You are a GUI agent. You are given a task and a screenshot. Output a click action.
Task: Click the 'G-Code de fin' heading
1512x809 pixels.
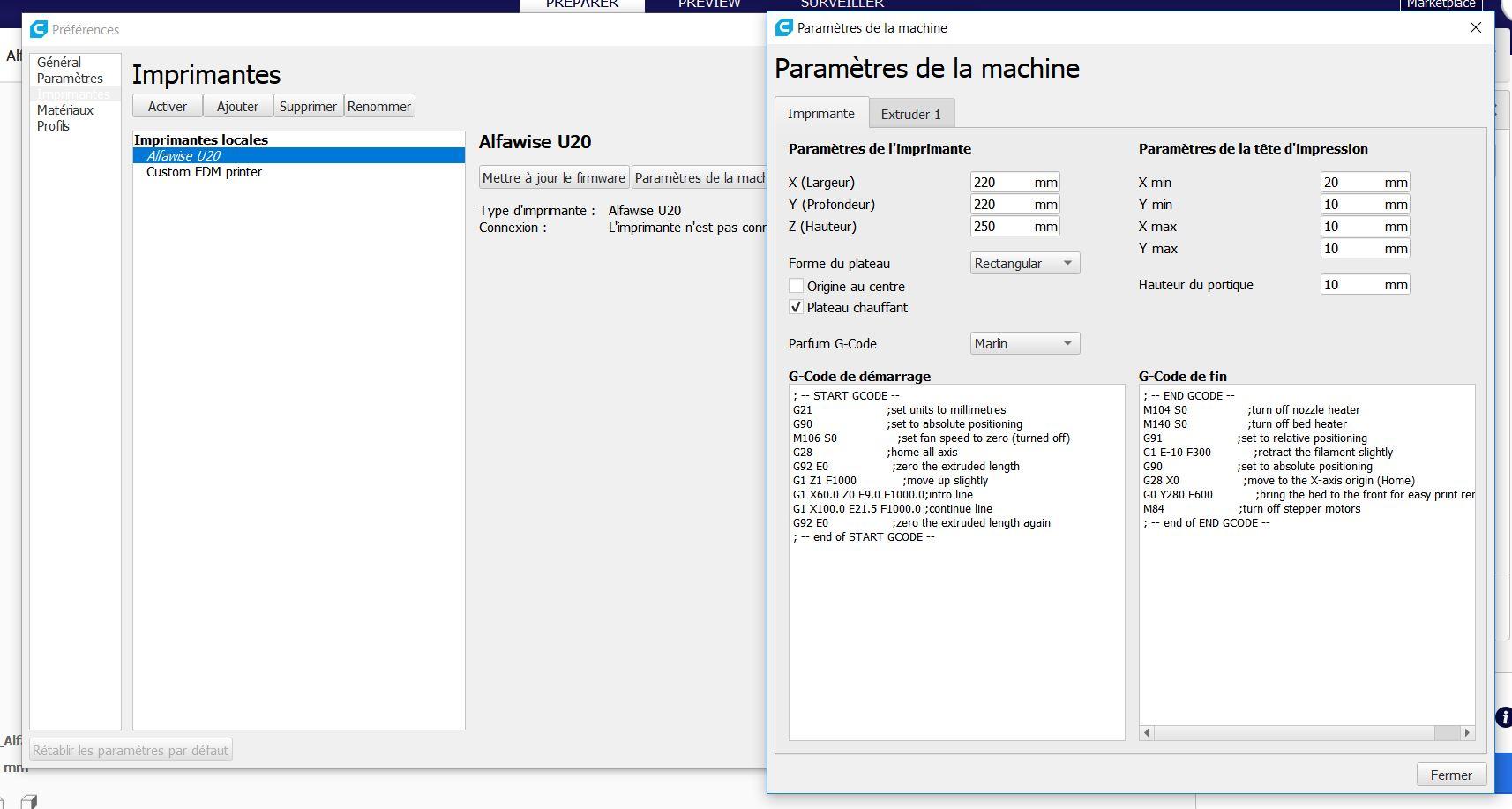tap(1183, 376)
